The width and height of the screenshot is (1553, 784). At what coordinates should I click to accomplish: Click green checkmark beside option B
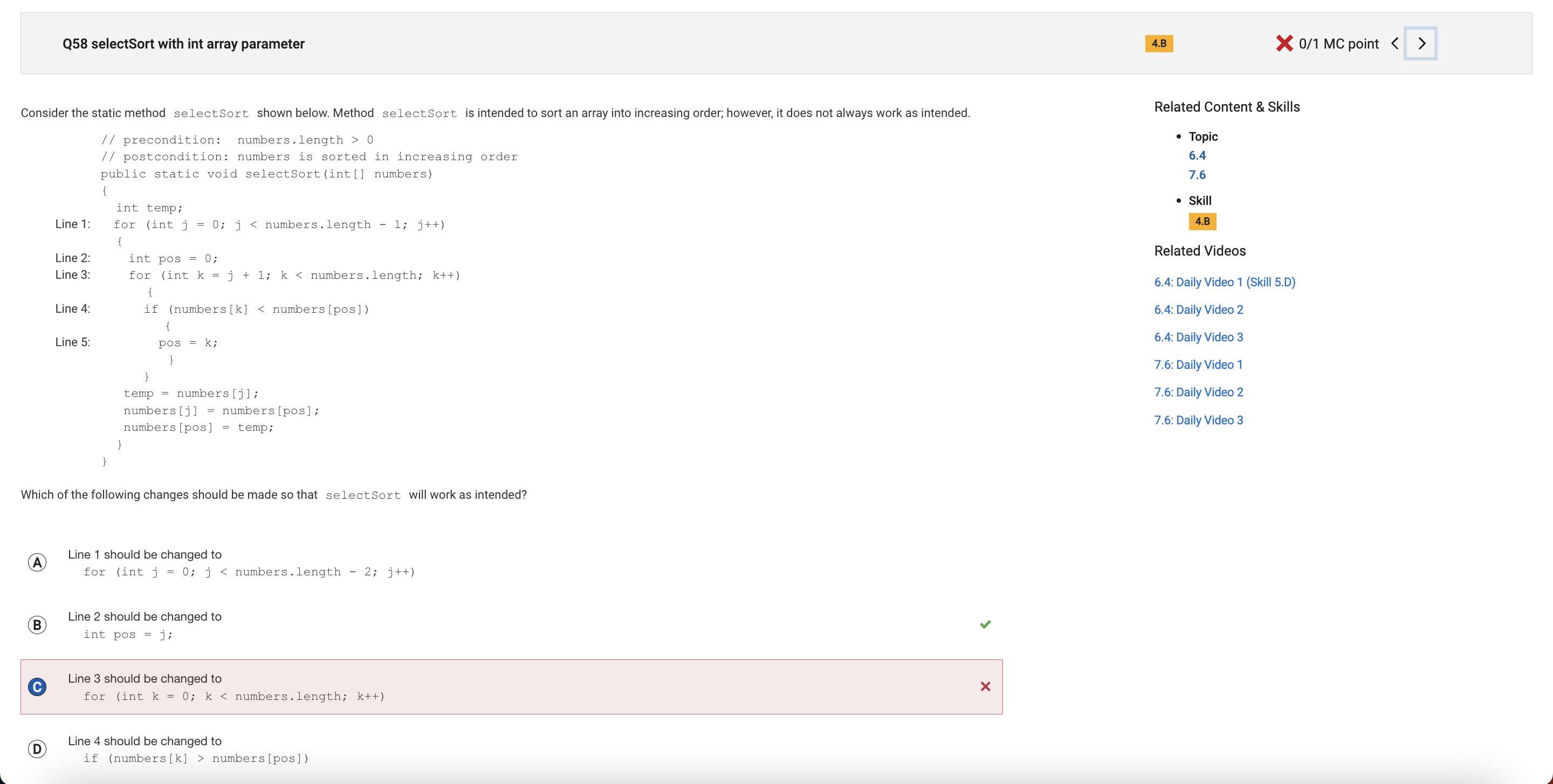[985, 624]
